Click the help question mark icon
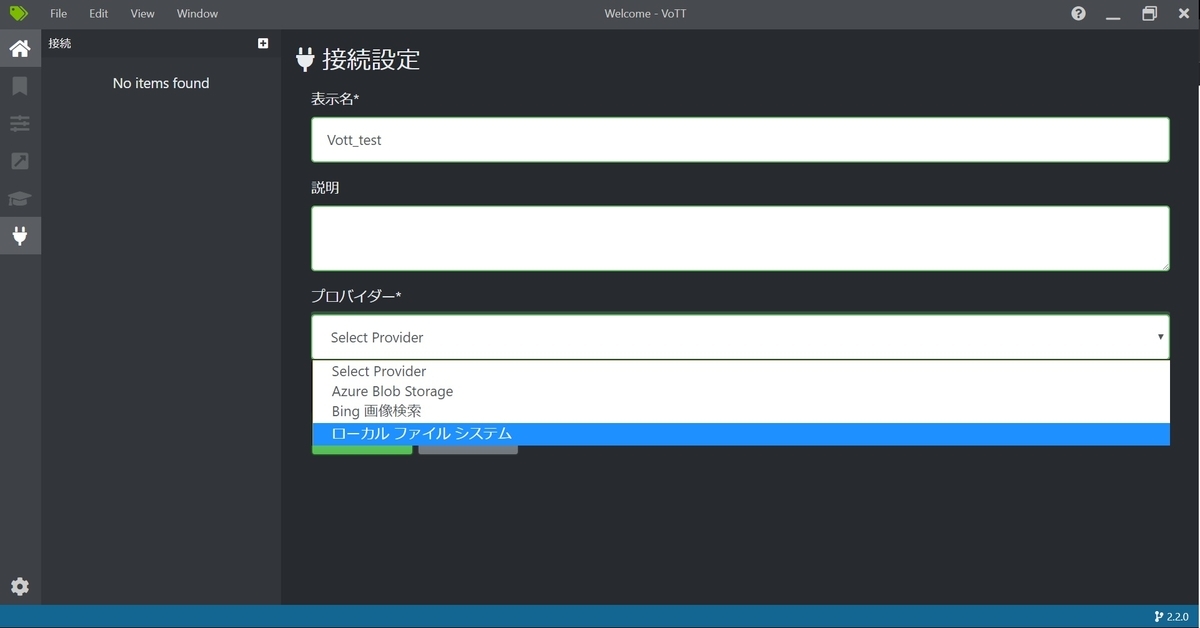Image resolution: width=1200 pixels, height=628 pixels. [x=1078, y=13]
